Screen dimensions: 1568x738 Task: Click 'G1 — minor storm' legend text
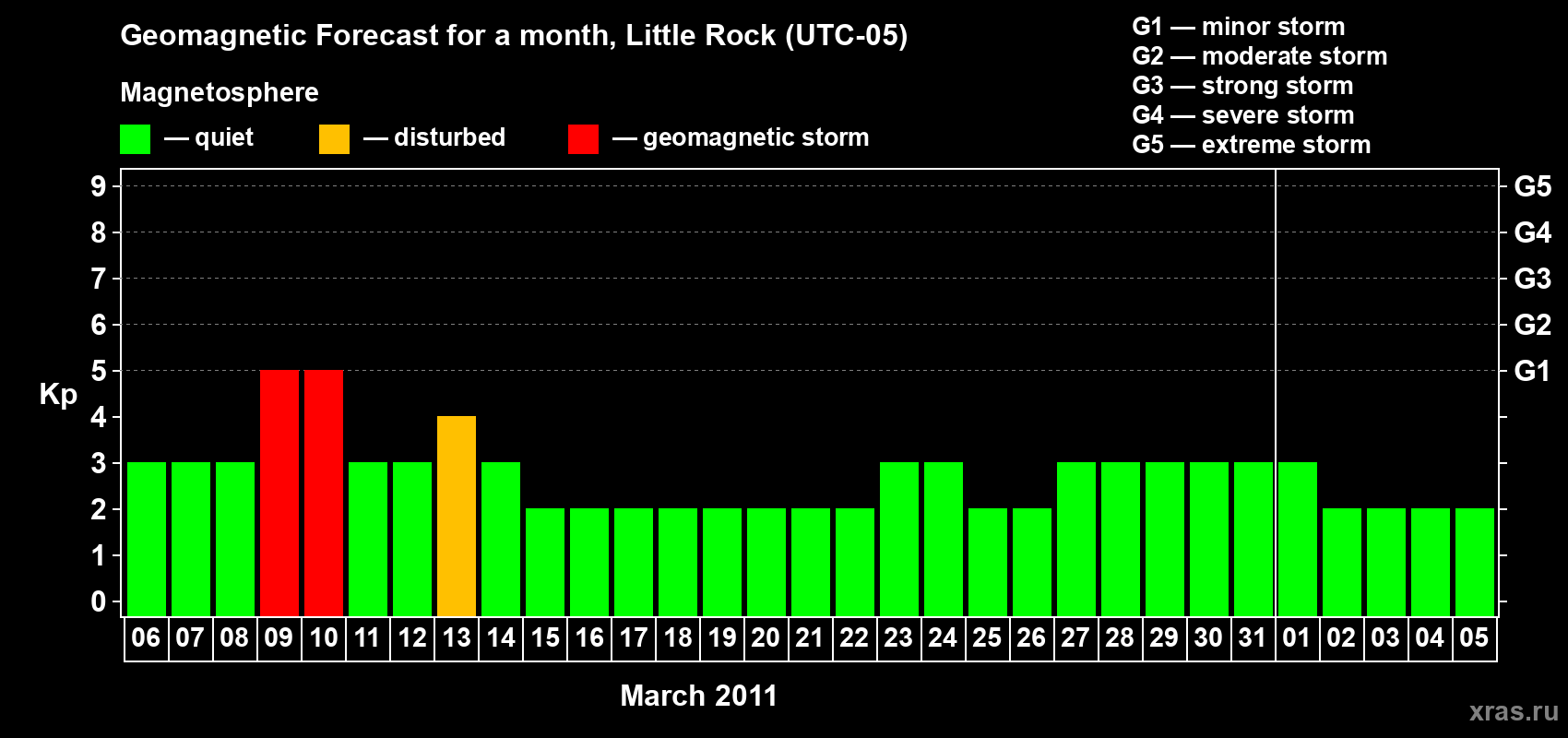pyautogui.click(x=1239, y=27)
